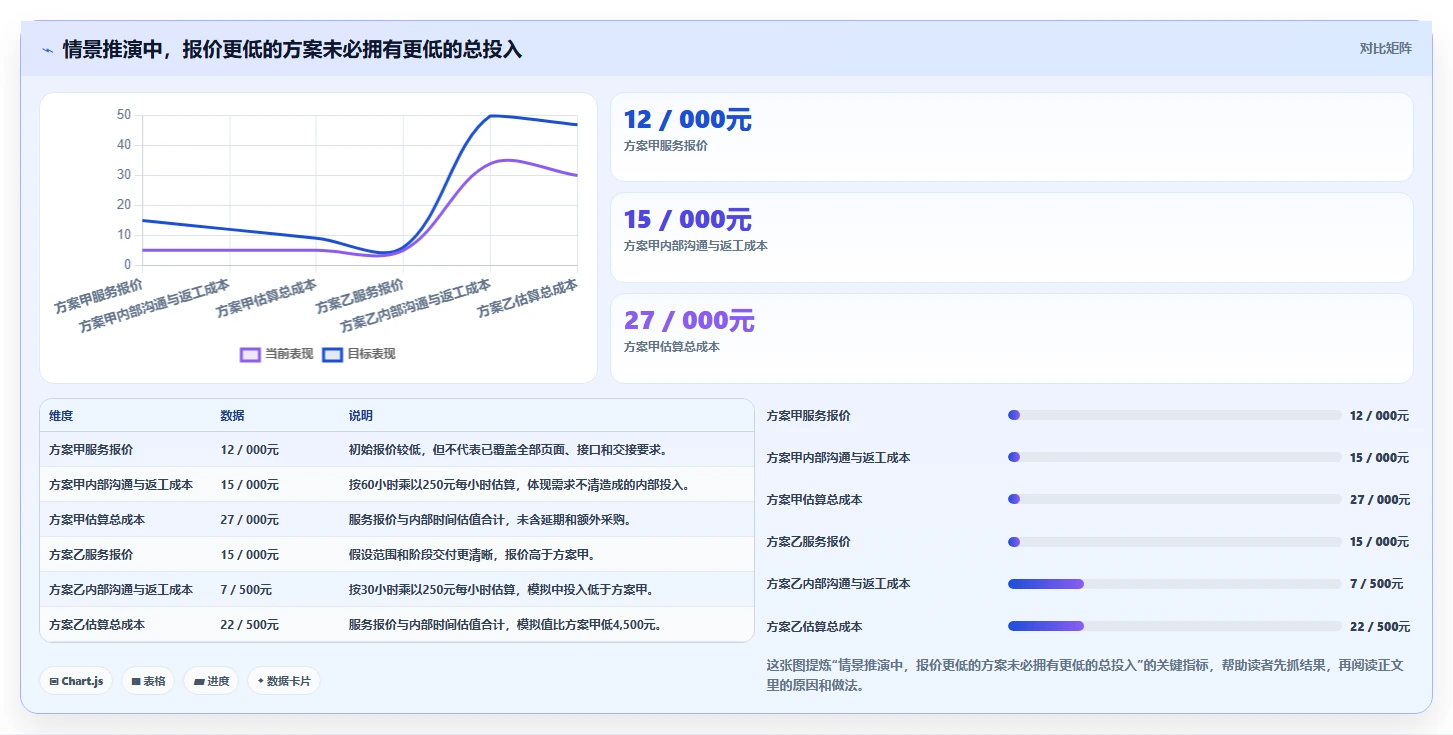The image size is (1453, 735).
Task: Click the 说明 column header
Action: tap(360, 416)
